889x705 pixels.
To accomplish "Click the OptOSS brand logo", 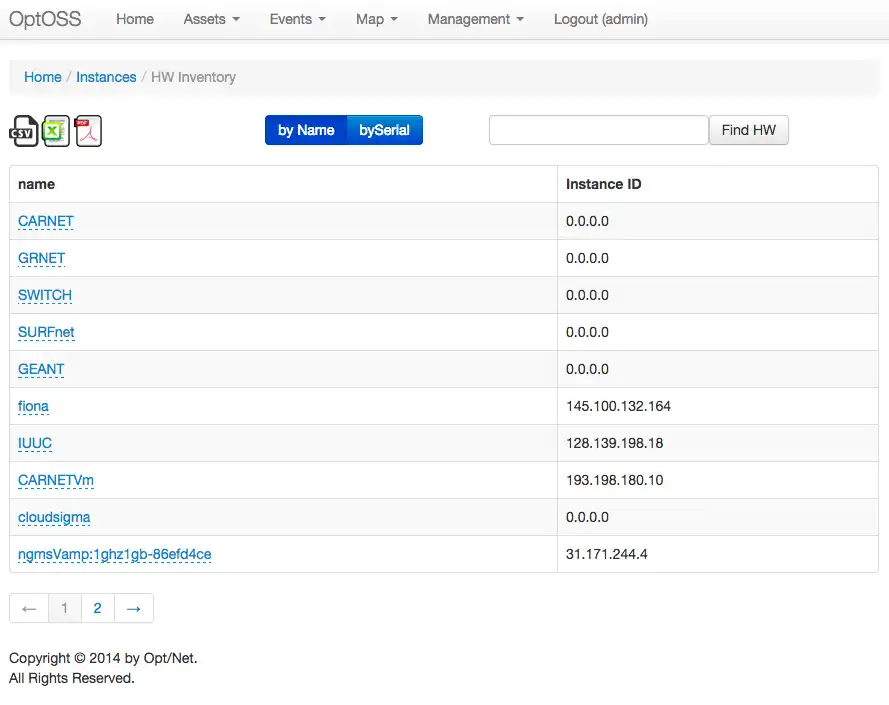I will pyautogui.click(x=45, y=19).
